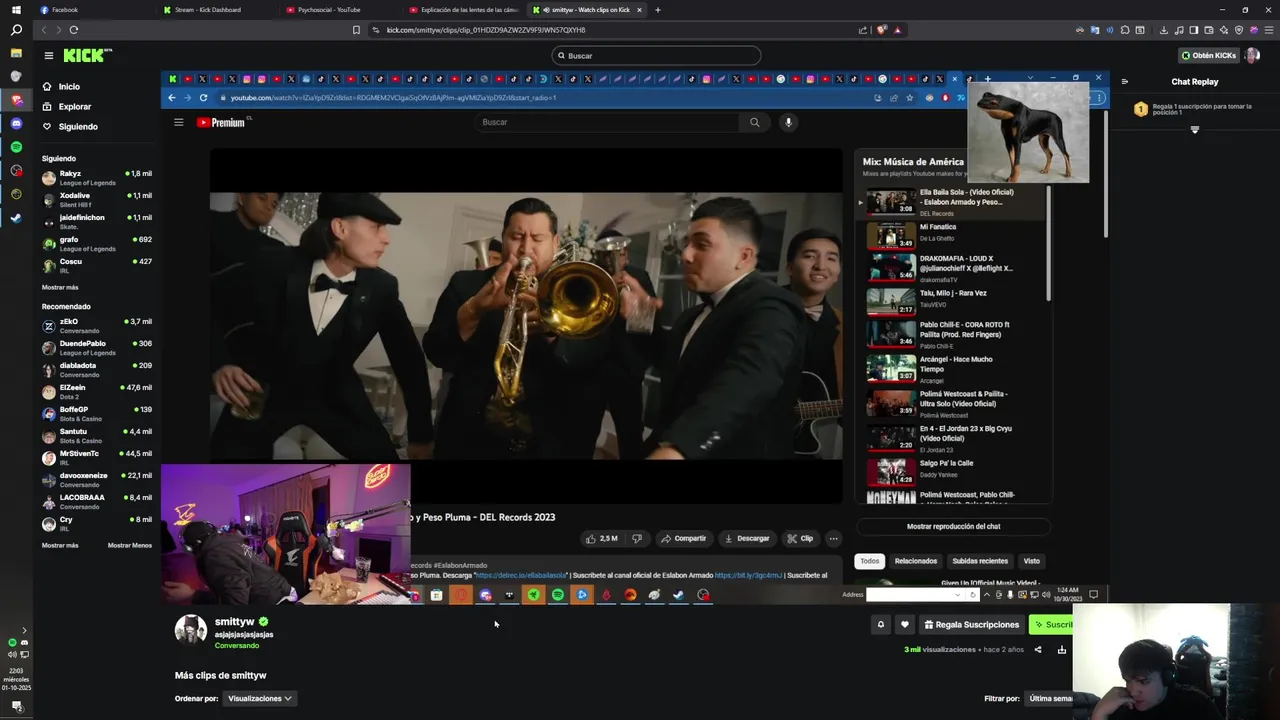This screenshot has height=720, width=1280.
Task: Click the clip video player area
Action: tap(634, 338)
